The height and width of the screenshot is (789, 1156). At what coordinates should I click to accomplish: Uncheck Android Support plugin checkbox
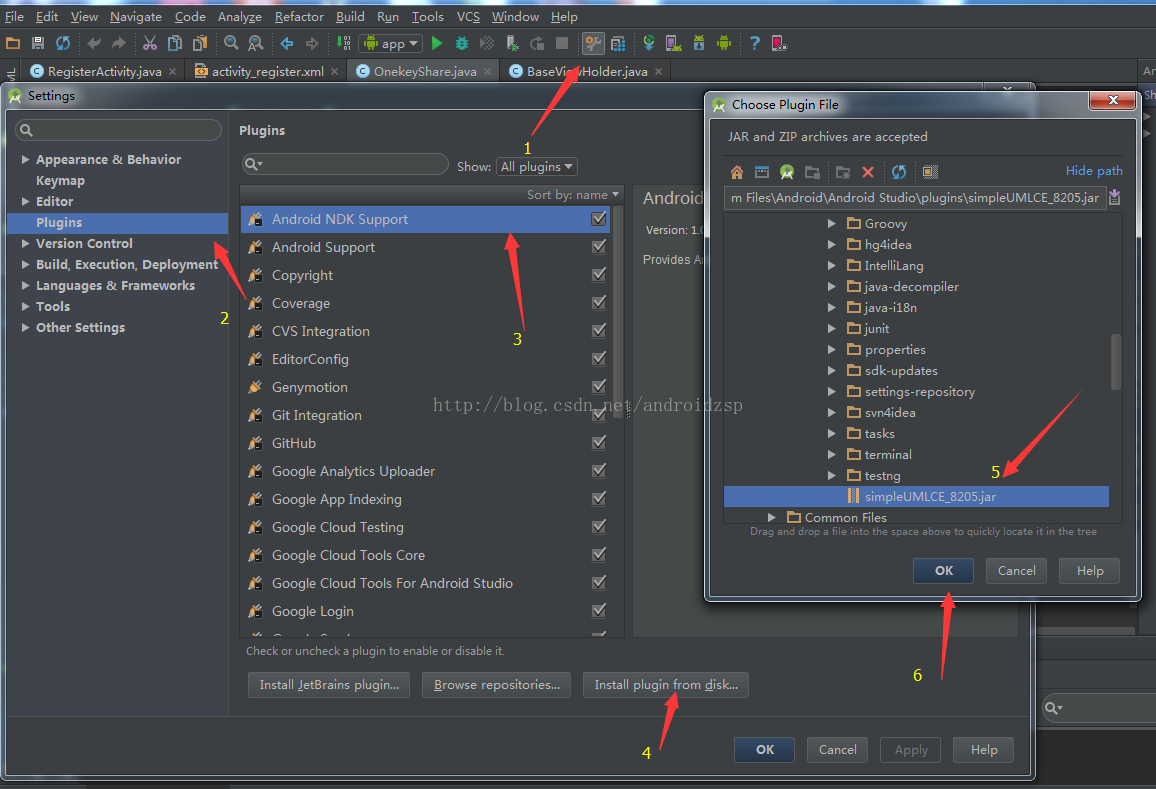[599, 246]
